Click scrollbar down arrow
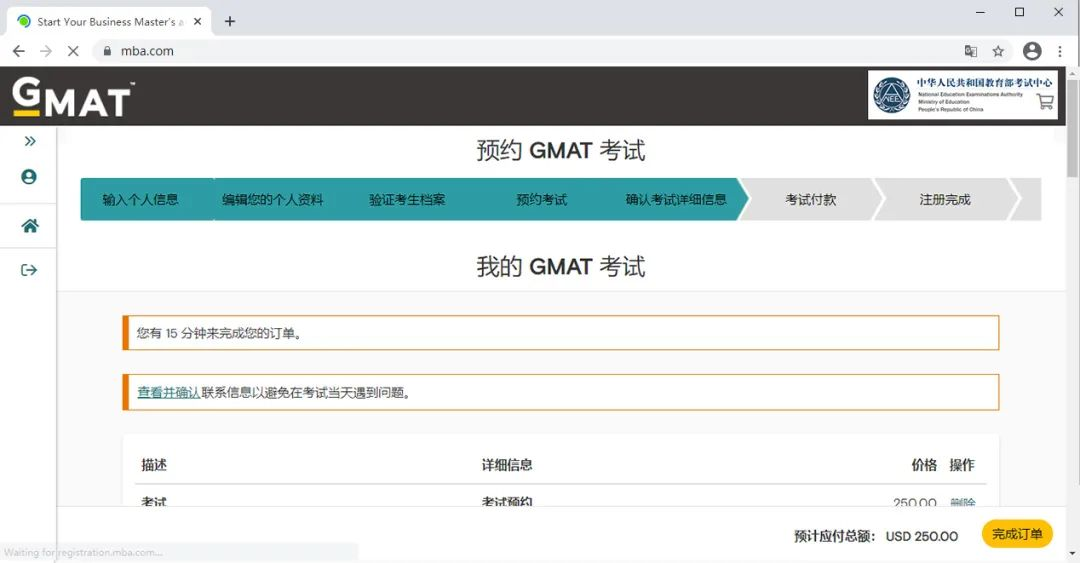This screenshot has width=1080, height=563. pos(1072,553)
